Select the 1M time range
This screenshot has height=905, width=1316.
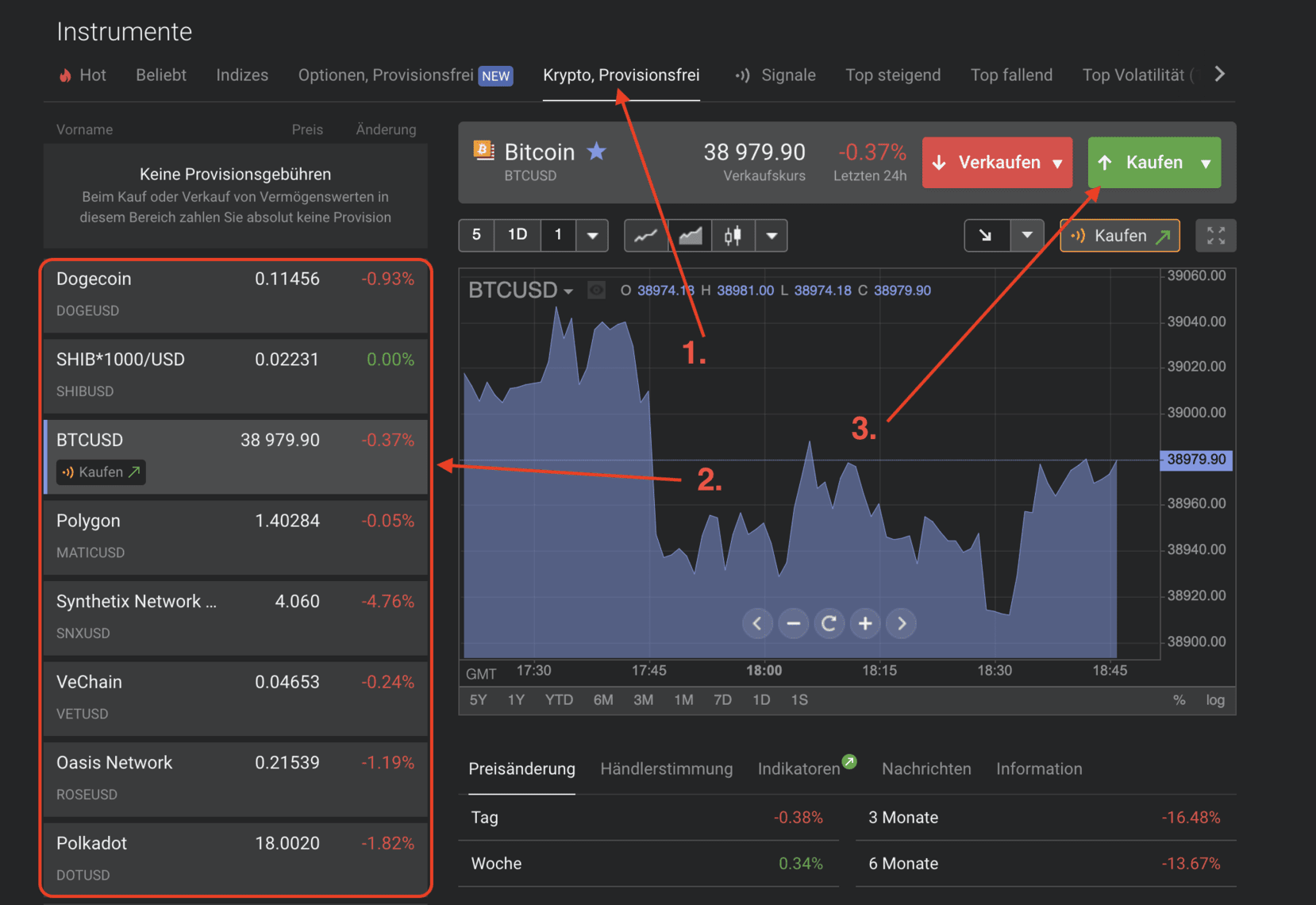pyautogui.click(x=683, y=700)
